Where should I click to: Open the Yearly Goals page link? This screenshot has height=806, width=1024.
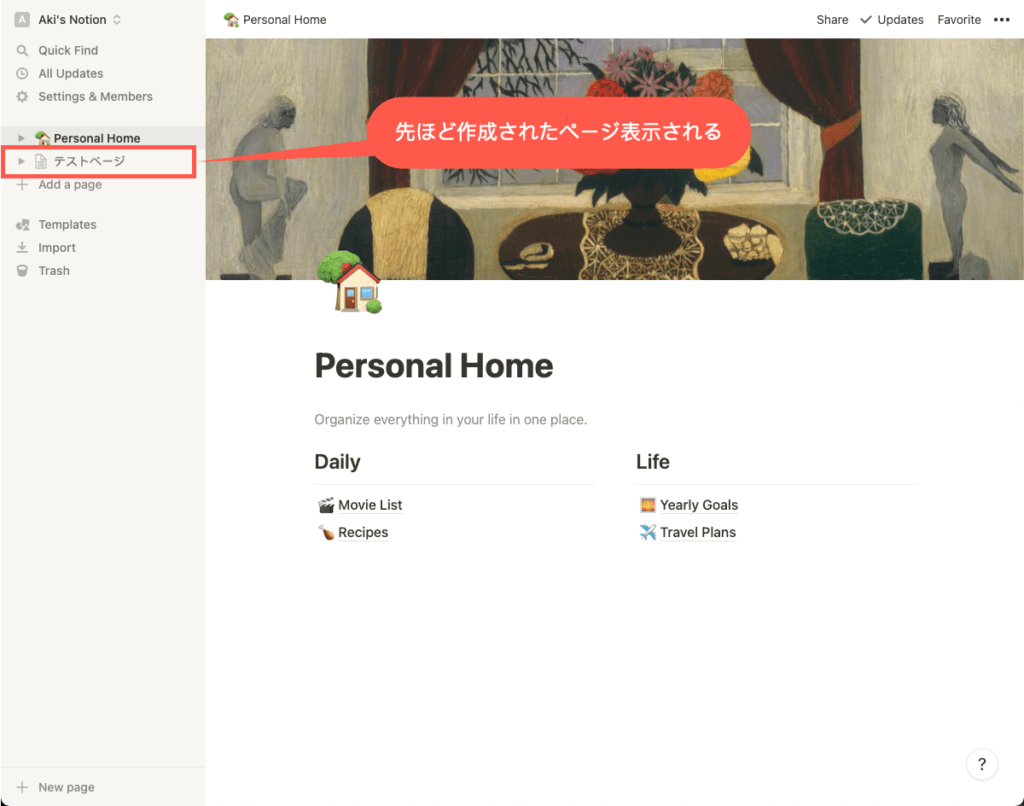[x=699, y=506]
